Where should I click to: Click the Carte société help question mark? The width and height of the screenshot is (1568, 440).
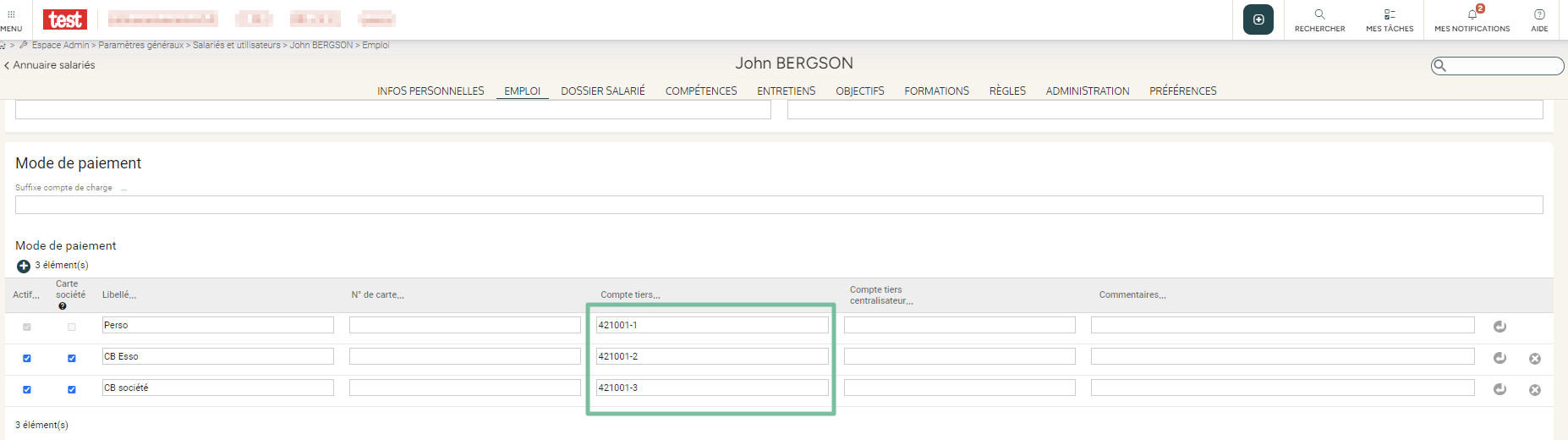[x=63, y=306]
